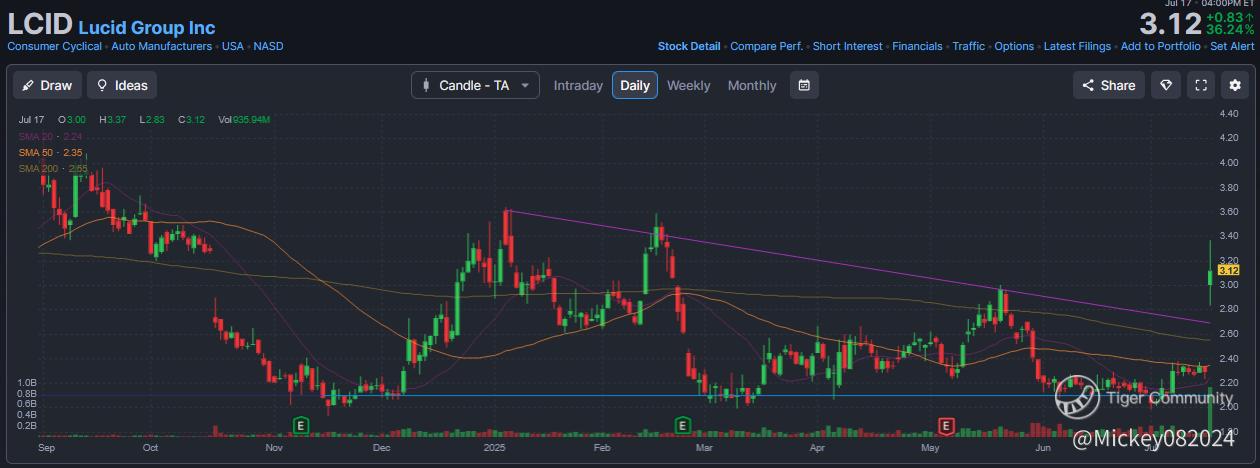Click the Set Alert link
Screen dimensions: 1260x468
click(x=1232, y=46)
